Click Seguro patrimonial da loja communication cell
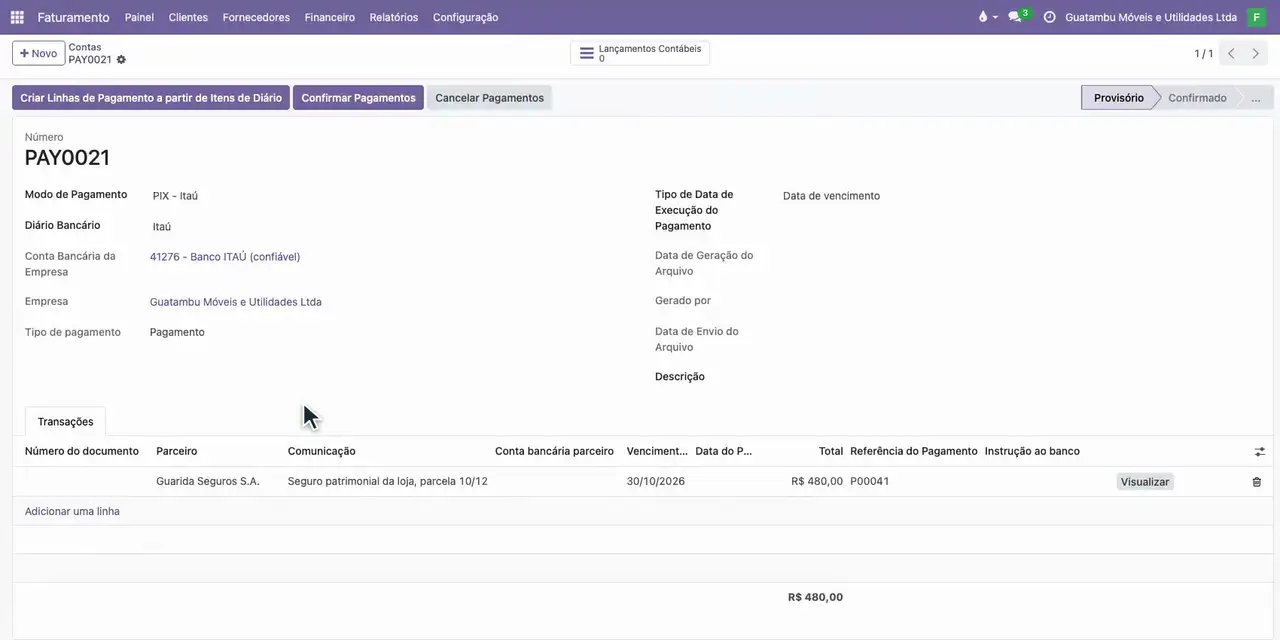1280x640 pixels. pyautogui.click(x=388, y=482)
